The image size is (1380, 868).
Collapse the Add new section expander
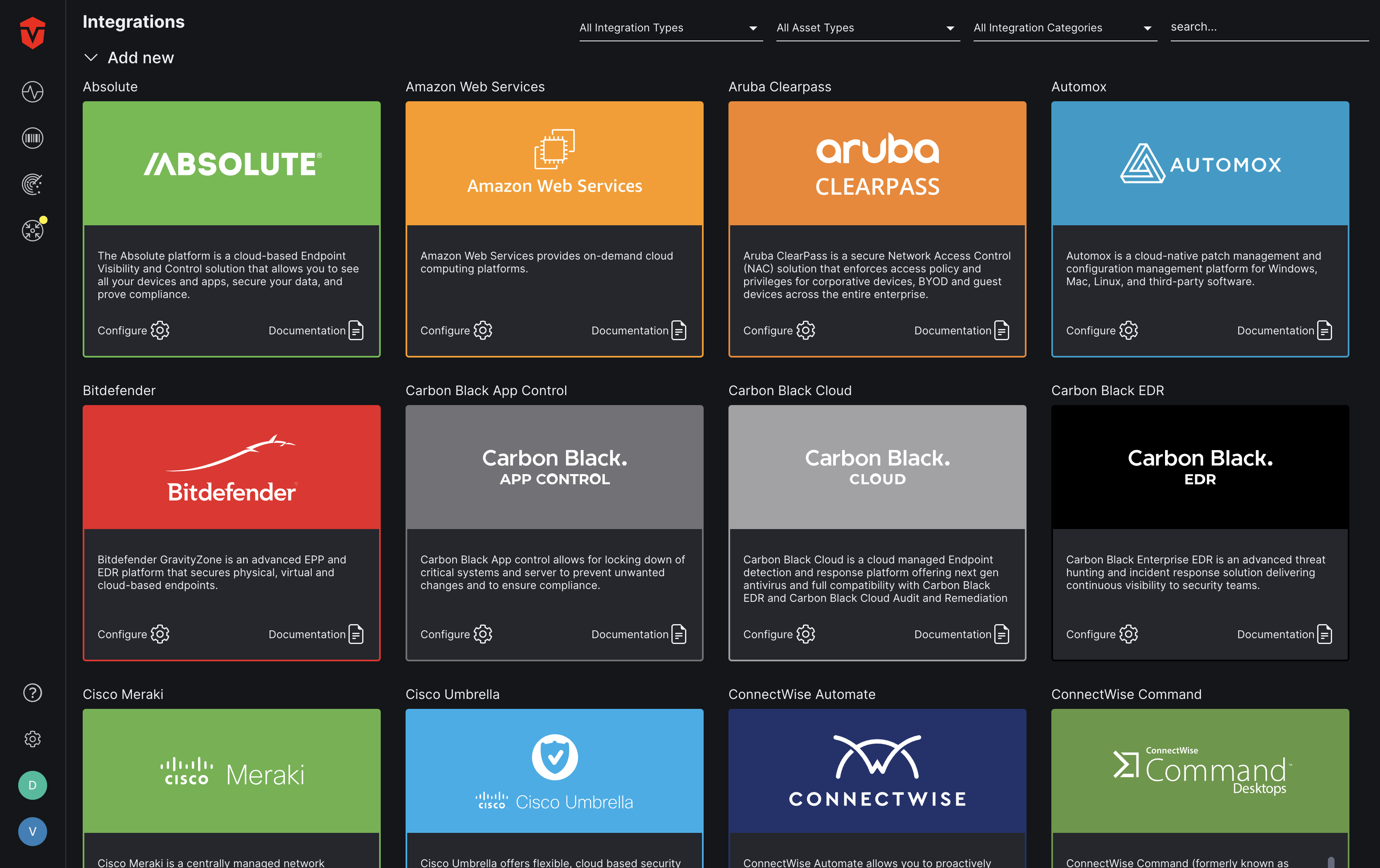point(90,57)
